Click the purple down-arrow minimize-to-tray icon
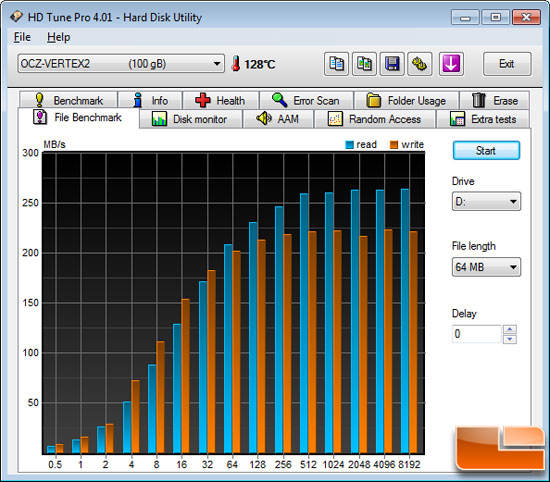The width and height of the screenshot is (550, 482). 451,64
